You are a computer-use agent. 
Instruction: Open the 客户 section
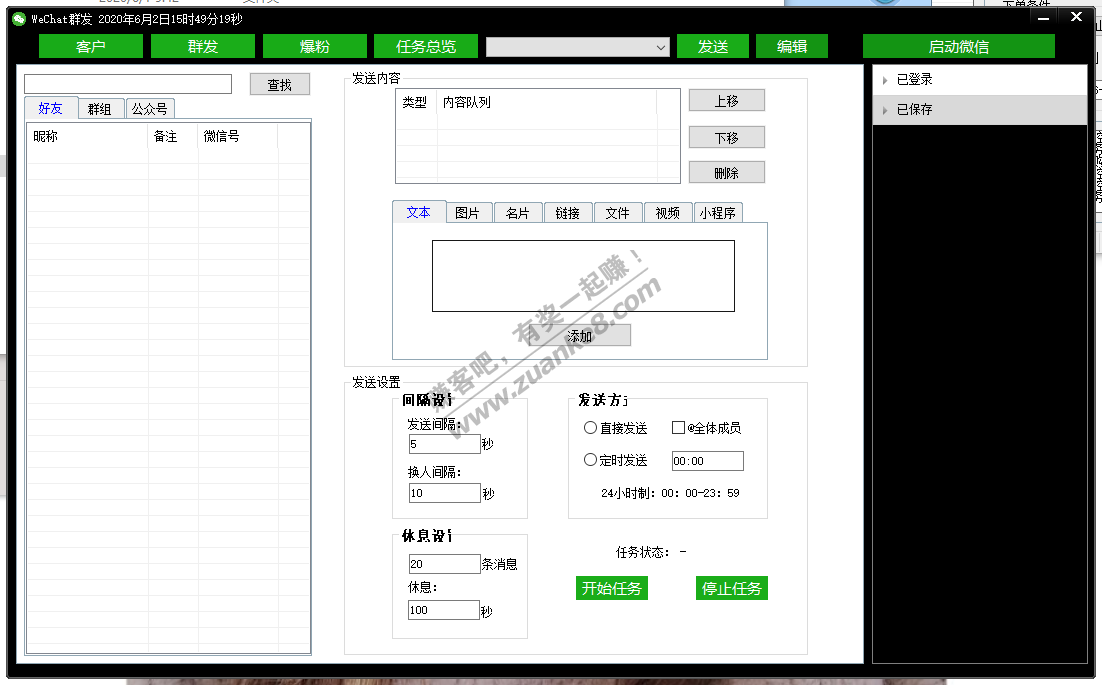[x=90, y=47]
